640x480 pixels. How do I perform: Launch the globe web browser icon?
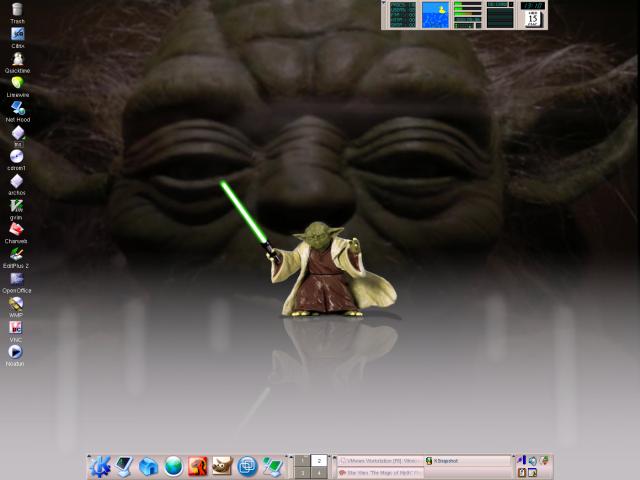(x=173, y=467)
